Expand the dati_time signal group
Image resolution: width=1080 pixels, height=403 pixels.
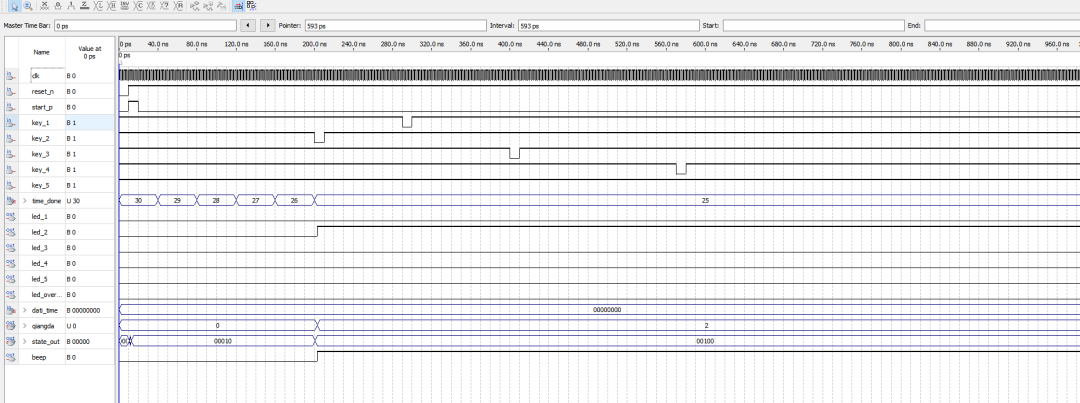(x=25, y=310)
